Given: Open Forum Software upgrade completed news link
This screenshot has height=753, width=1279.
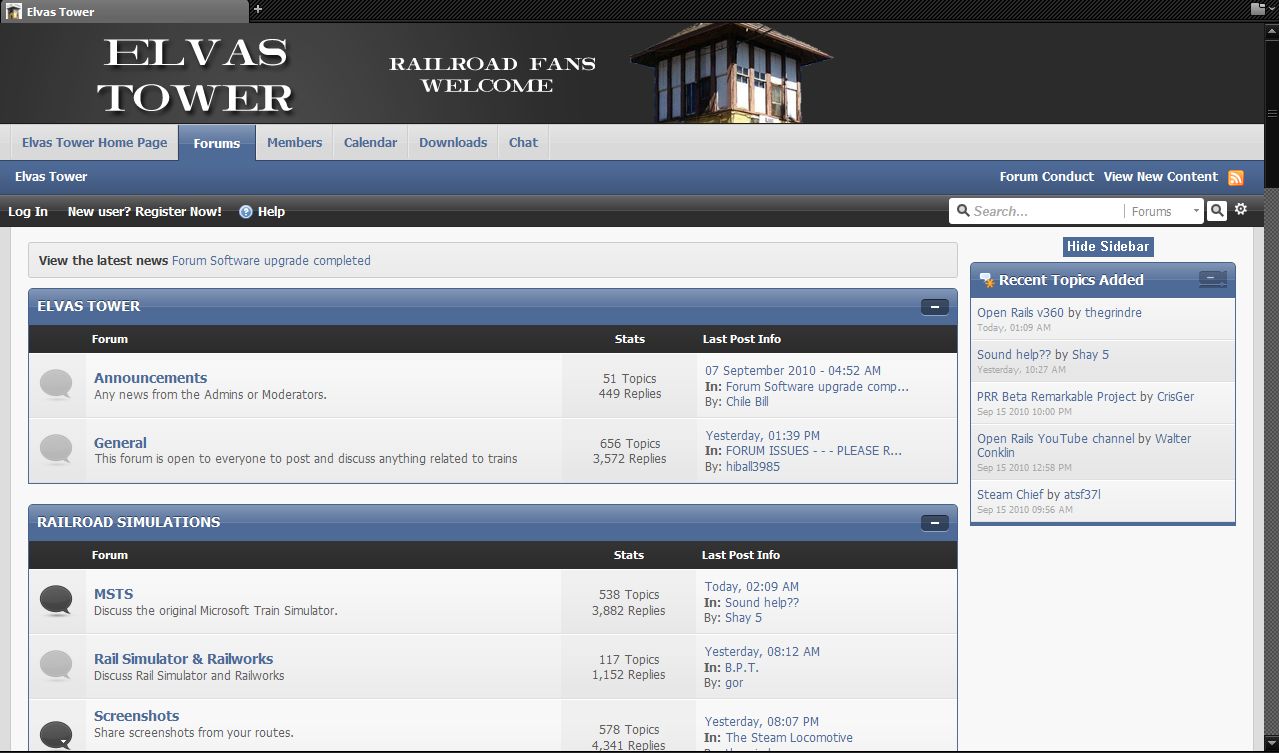Looking at the screenshot, I should pyautogui.click(x=271, y=261).
